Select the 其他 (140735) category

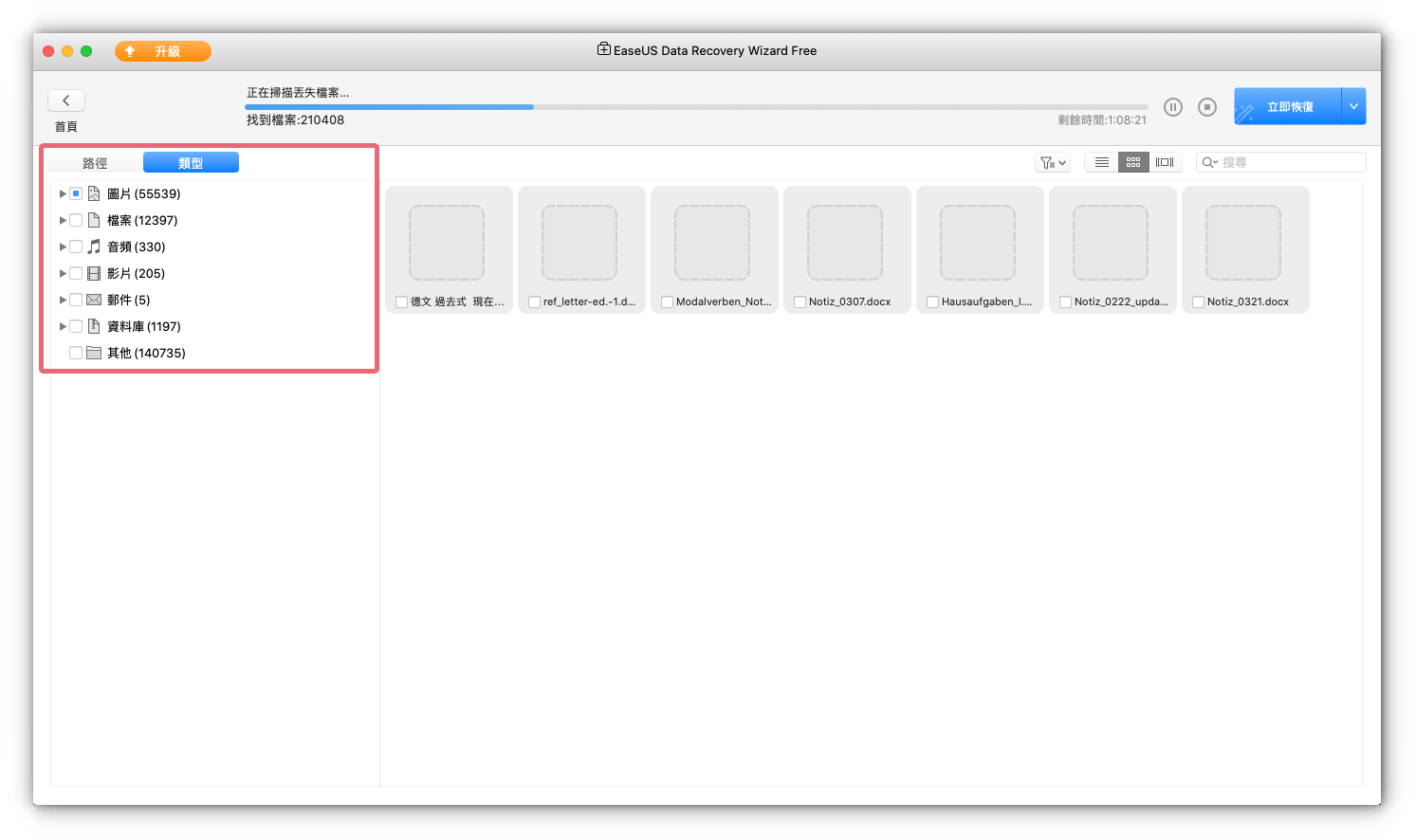(76, 353)
